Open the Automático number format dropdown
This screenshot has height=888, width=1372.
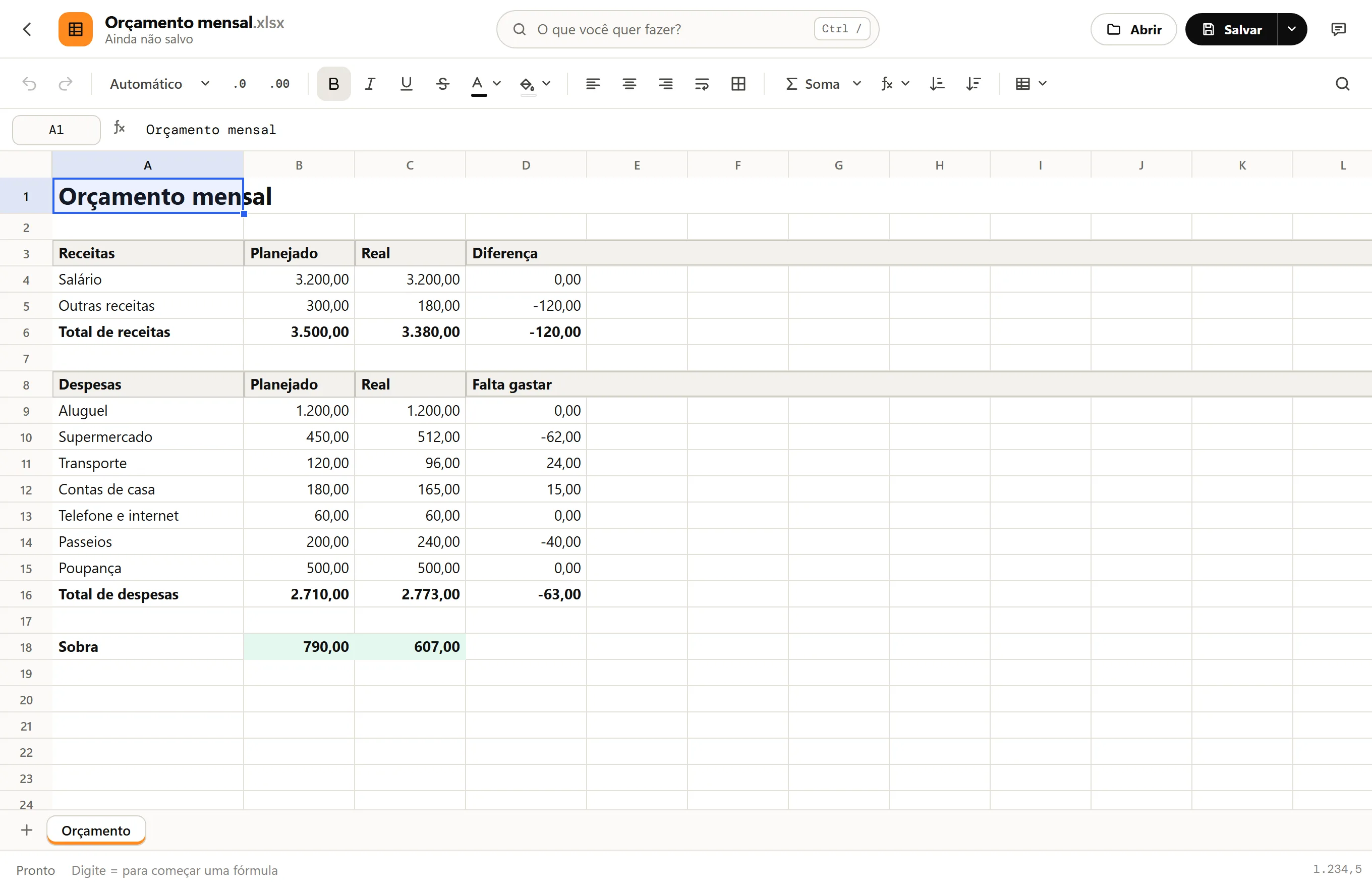click(160, 84)
